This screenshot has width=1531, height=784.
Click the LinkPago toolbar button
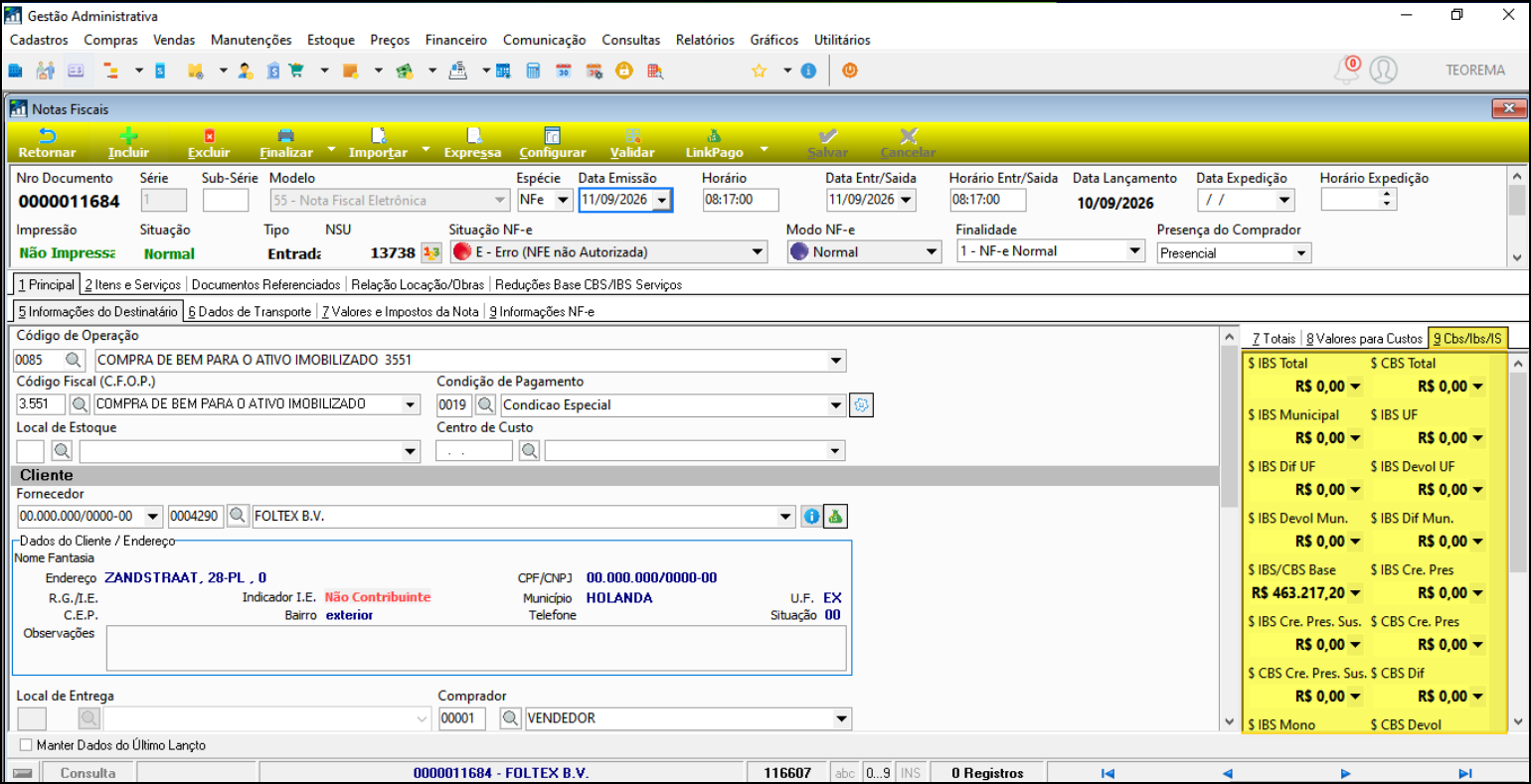coord(714,143)
